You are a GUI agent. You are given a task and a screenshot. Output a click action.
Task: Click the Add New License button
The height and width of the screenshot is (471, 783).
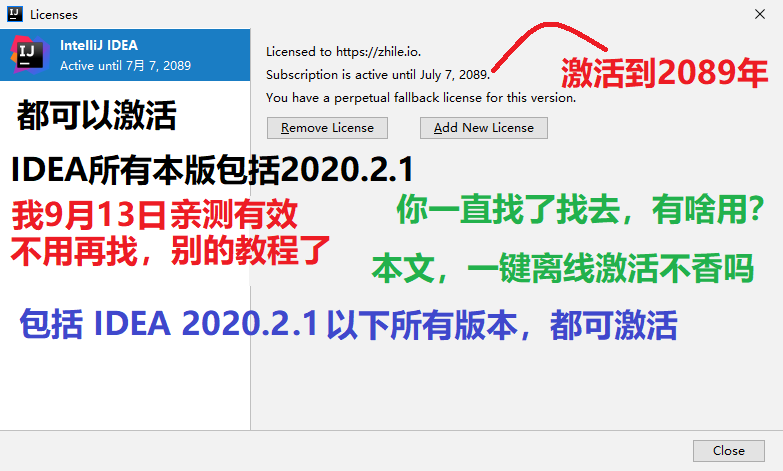(483, 128)
